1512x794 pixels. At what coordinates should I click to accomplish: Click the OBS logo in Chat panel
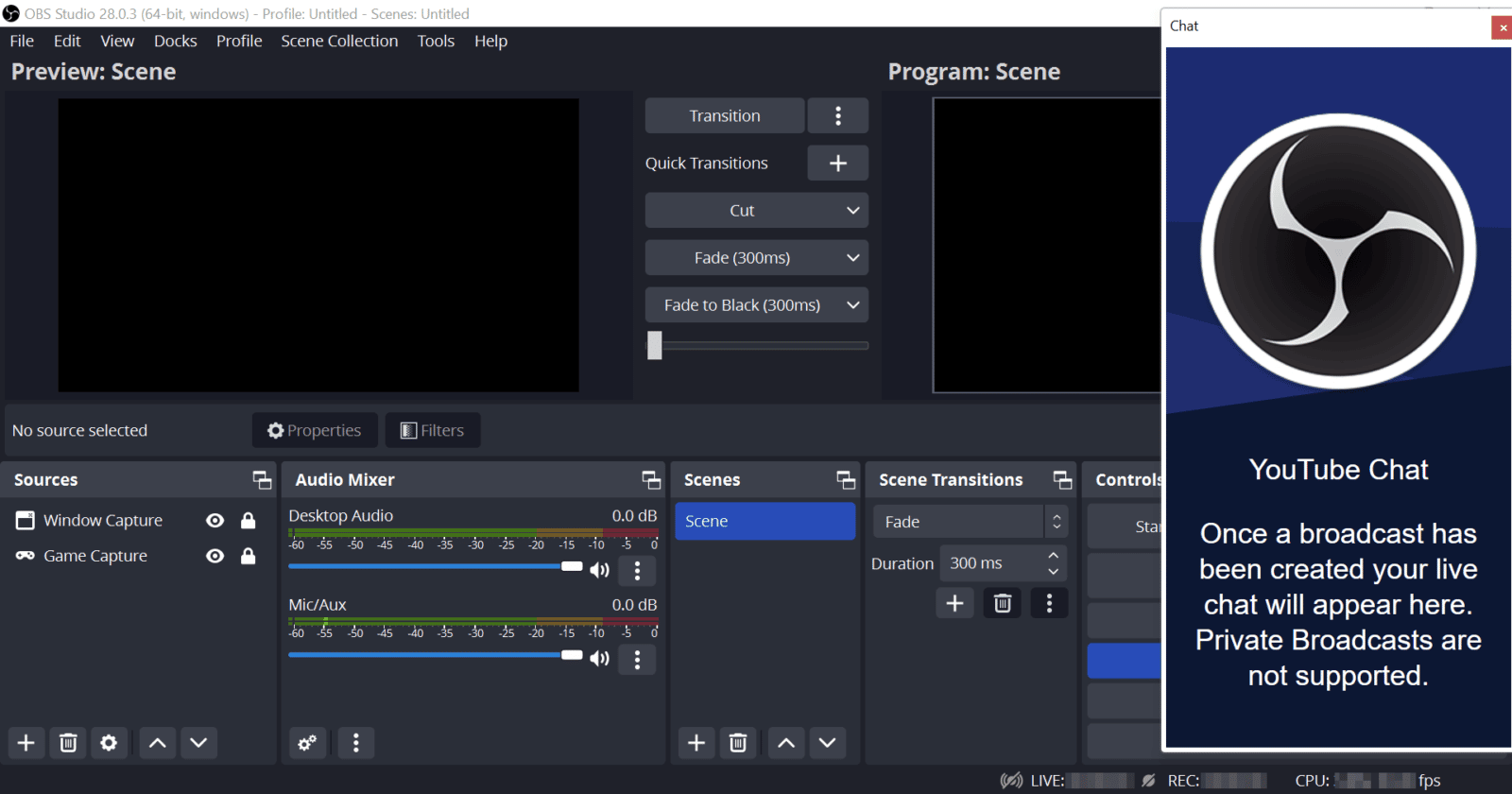click(x=1338, y=251)
